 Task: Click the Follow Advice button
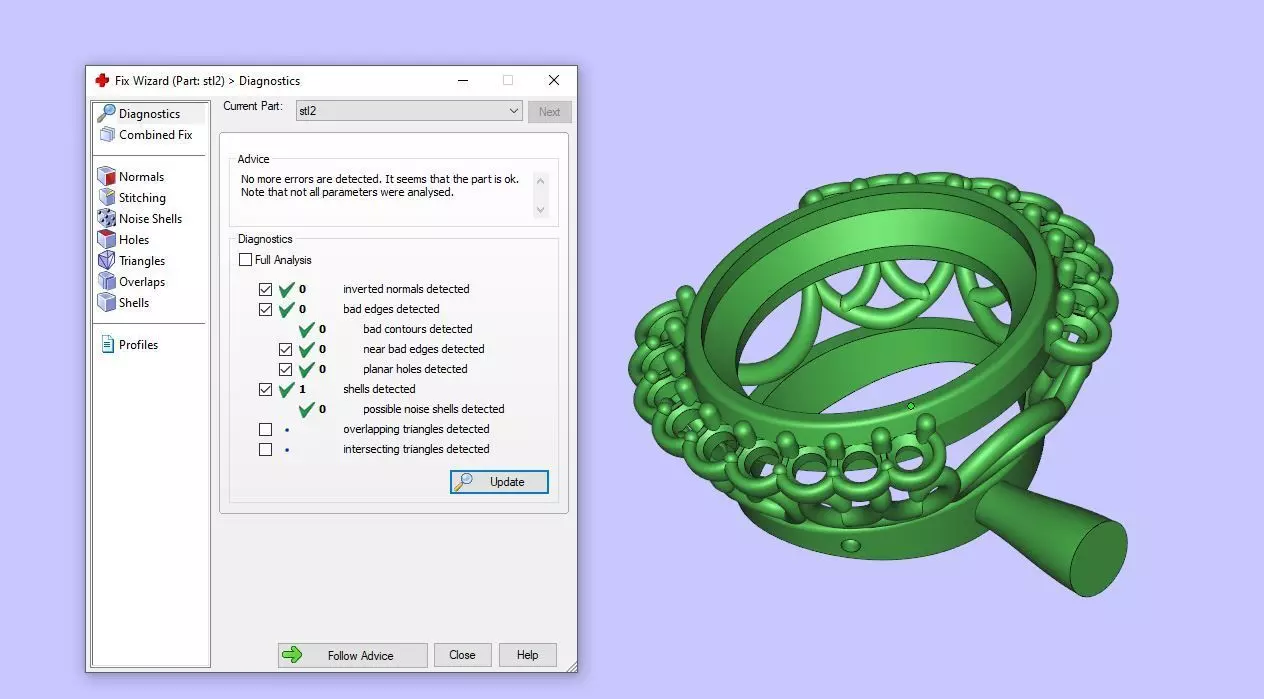[x=353, y=655]
